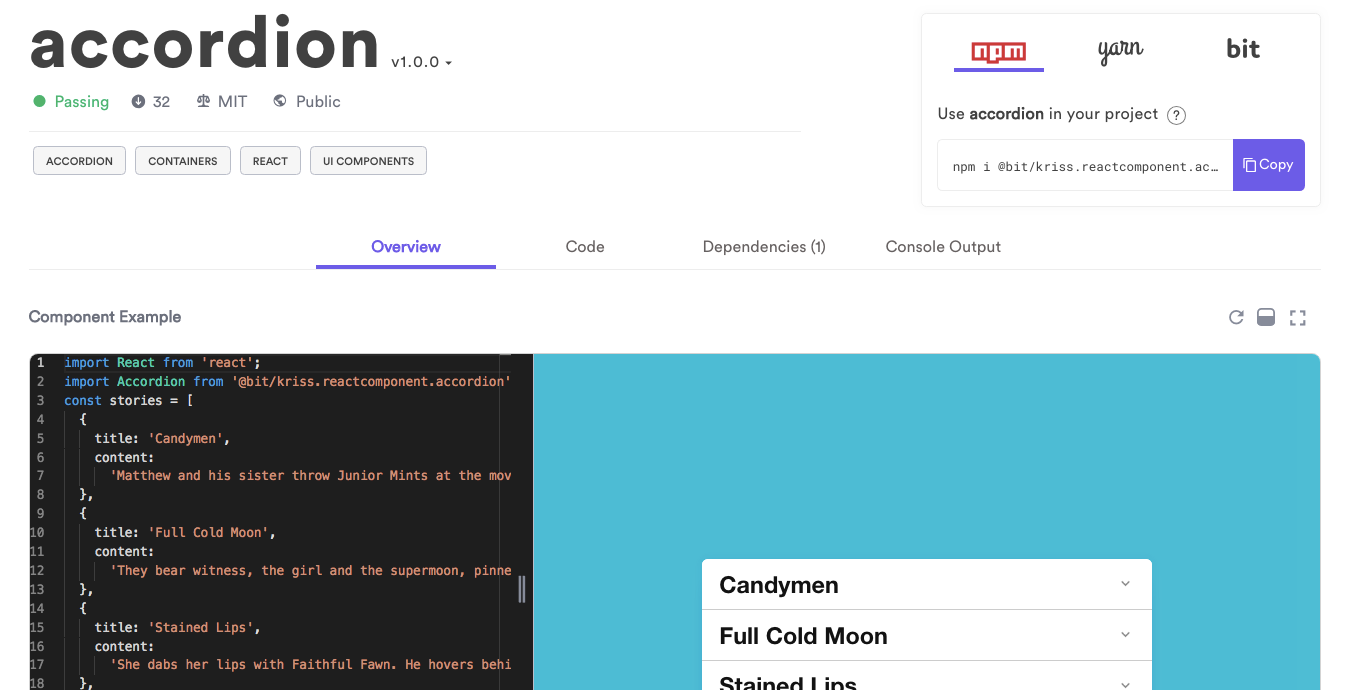This screenshot has width=1363, height=690.
Task: Open the install help question mark
Action: point(1176,115)
